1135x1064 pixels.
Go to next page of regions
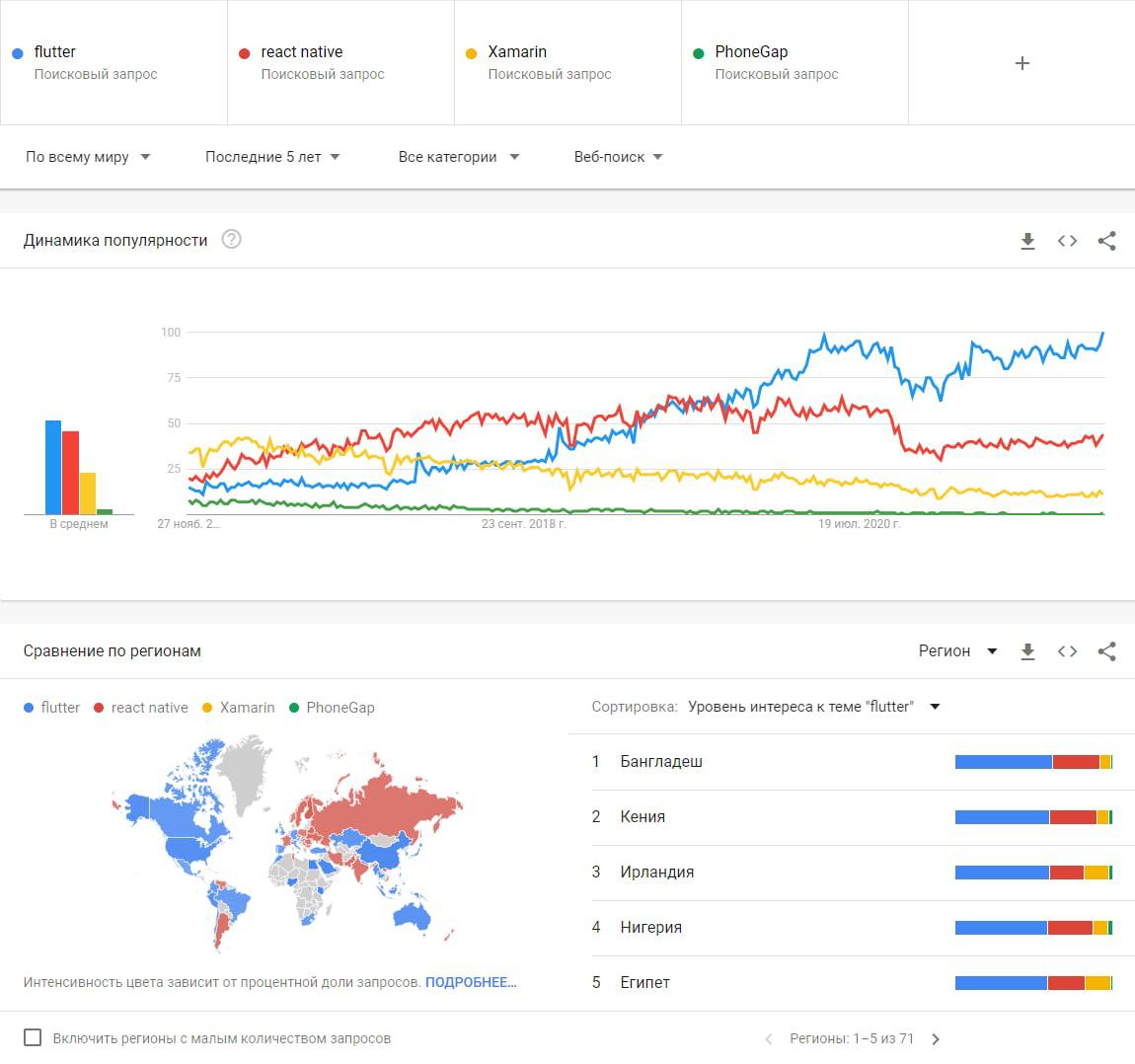pos(936,1038)
